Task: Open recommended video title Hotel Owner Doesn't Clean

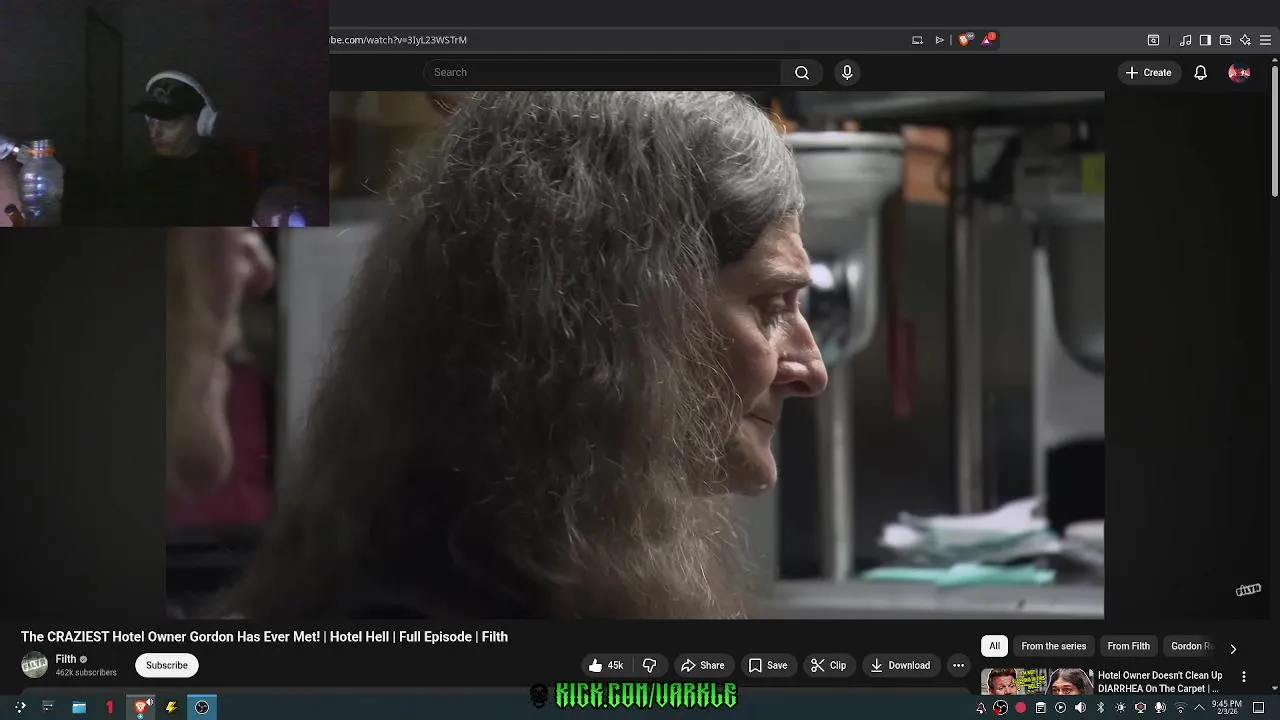Action: [1160, 681]
